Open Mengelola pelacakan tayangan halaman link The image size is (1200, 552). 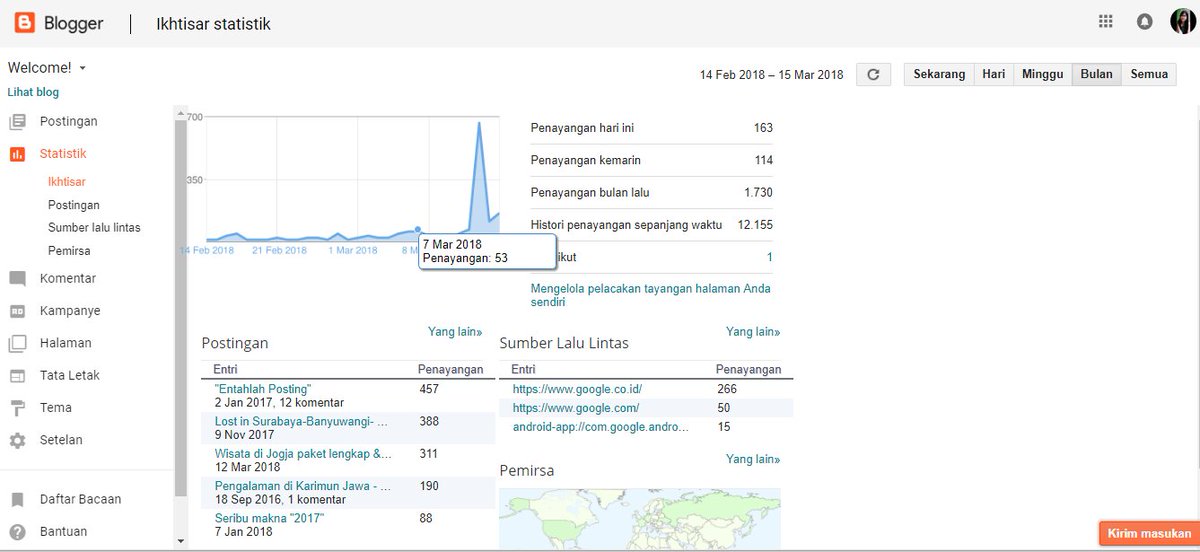click(650, 295)
